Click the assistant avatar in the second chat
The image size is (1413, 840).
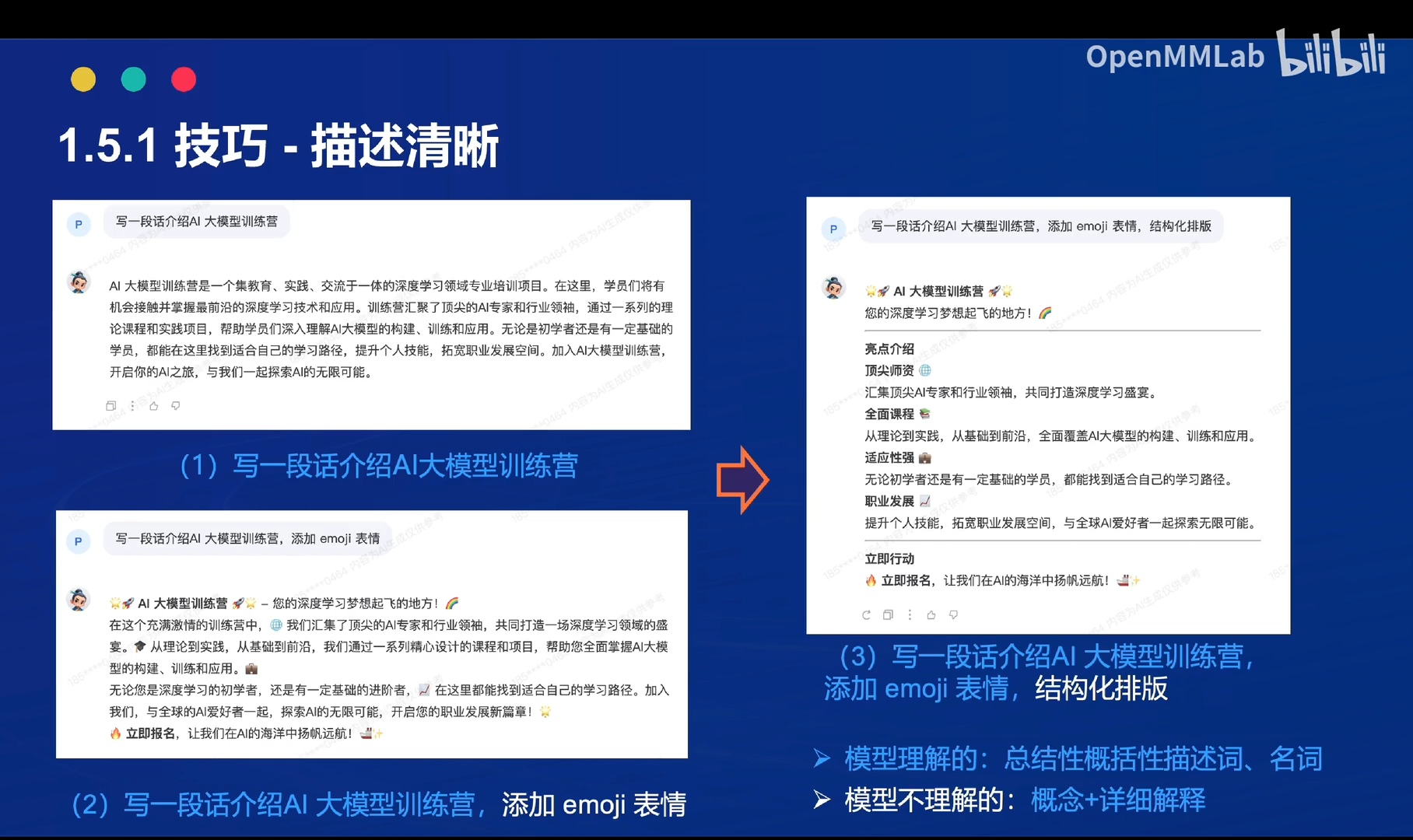78,600
